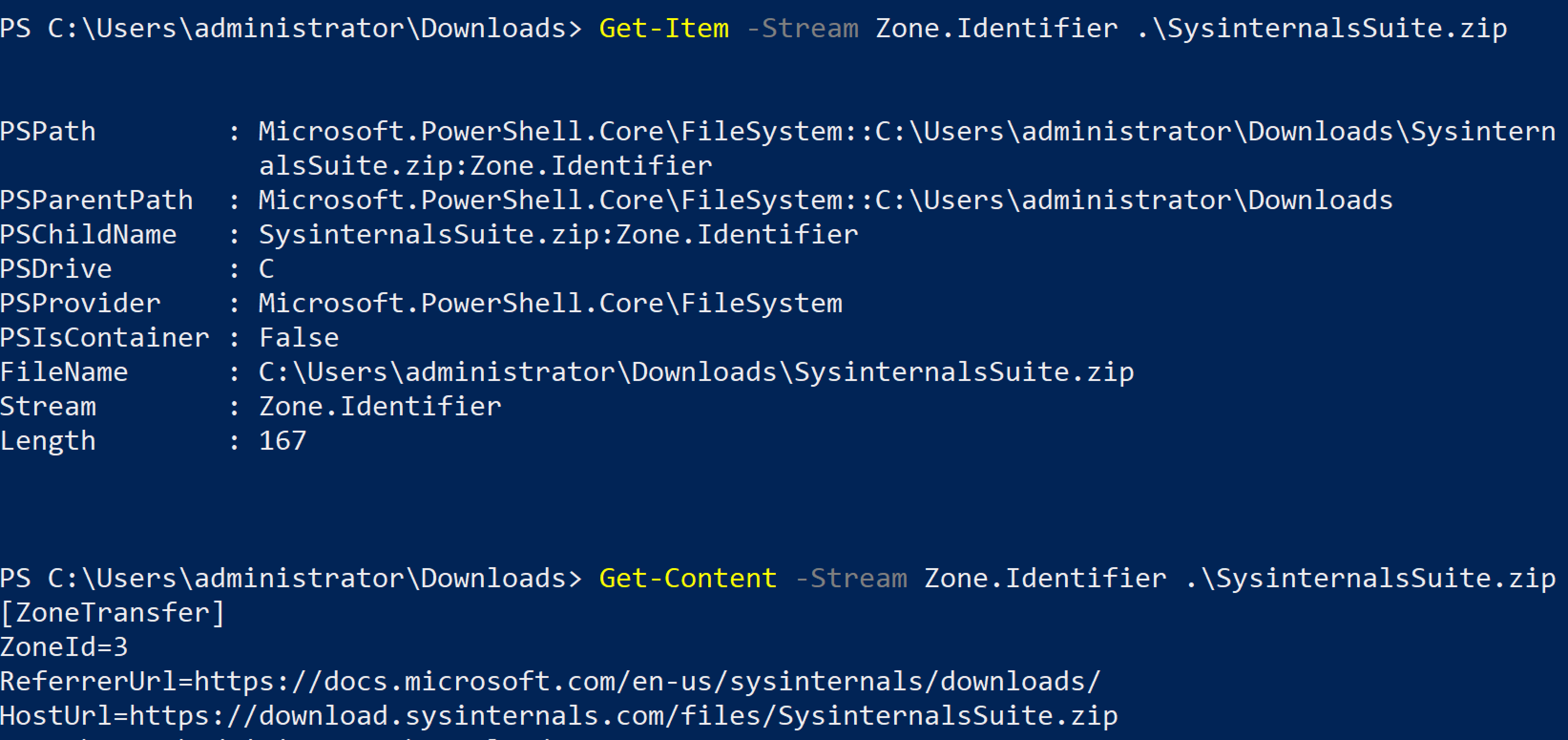Screen dimensions: 1568x740
Task: Click the -Stream parameter after Get-Content
Action: [851, 578]
